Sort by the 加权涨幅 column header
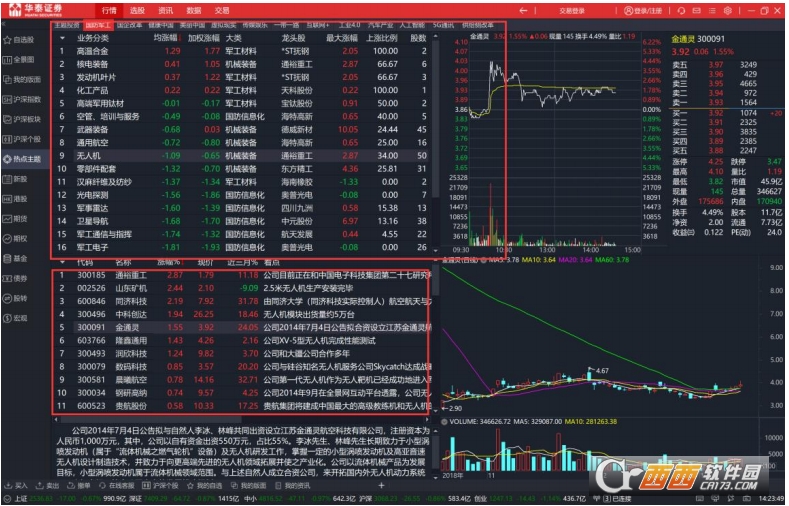This screenshot has height=506, width=789. point(204,38)
